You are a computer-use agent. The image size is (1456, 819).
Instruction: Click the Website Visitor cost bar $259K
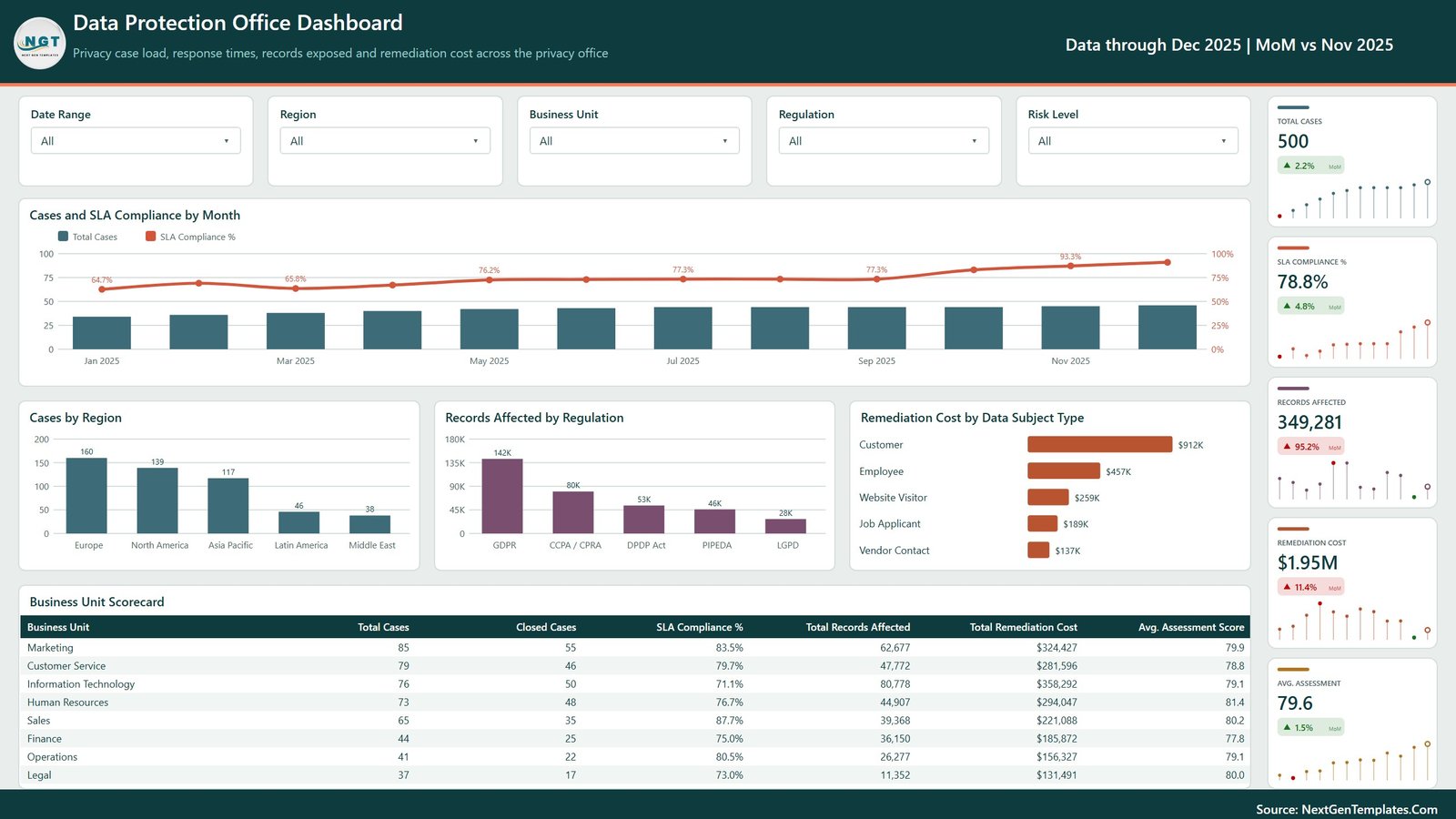(x=1048, y=497)
